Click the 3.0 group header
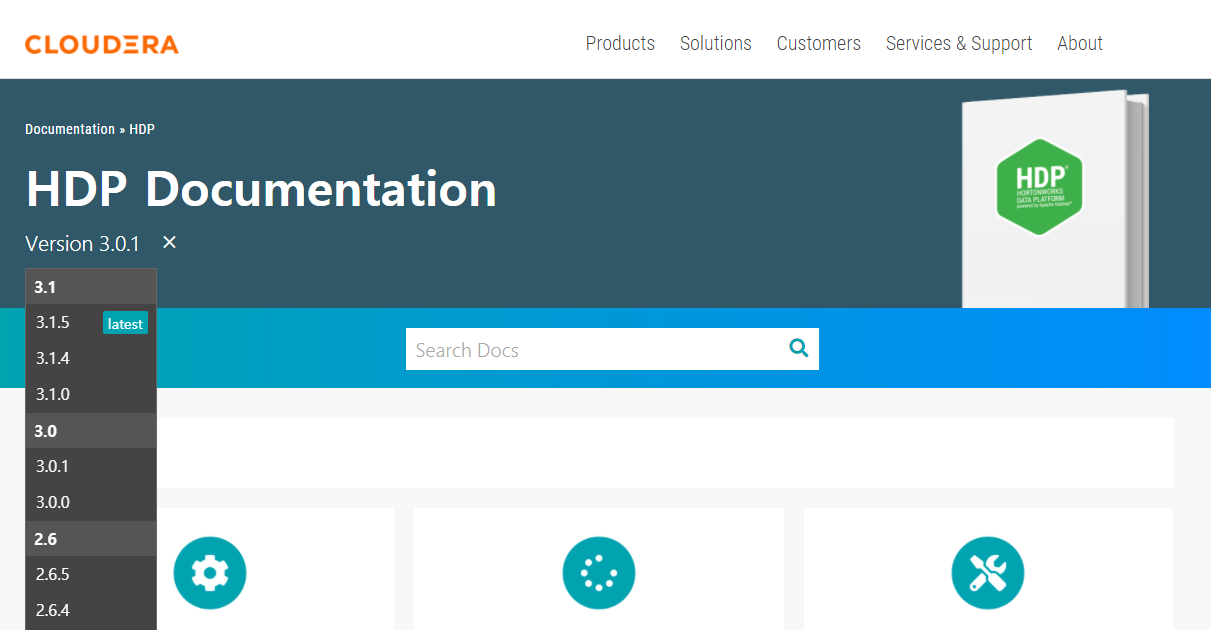This screenshot has width=1211, height=630. point(91,431)
